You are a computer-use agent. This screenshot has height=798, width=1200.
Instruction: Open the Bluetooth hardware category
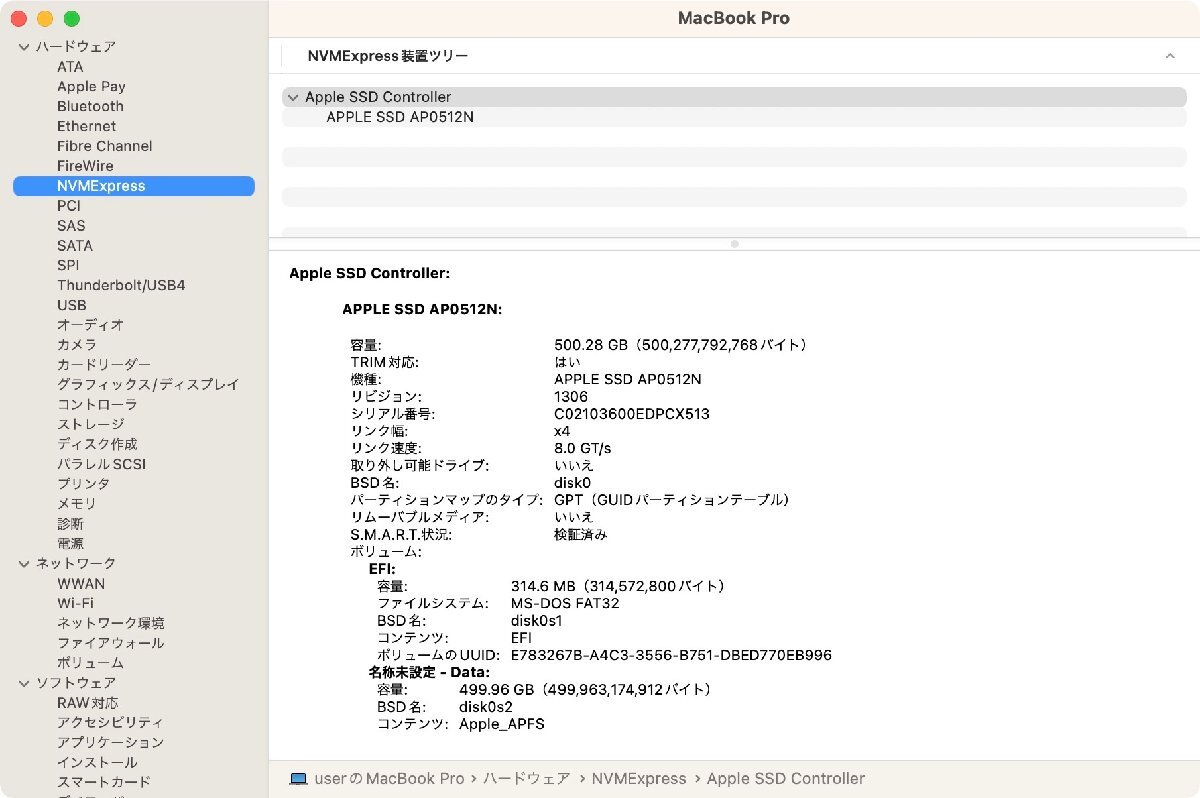coord(90,106)
